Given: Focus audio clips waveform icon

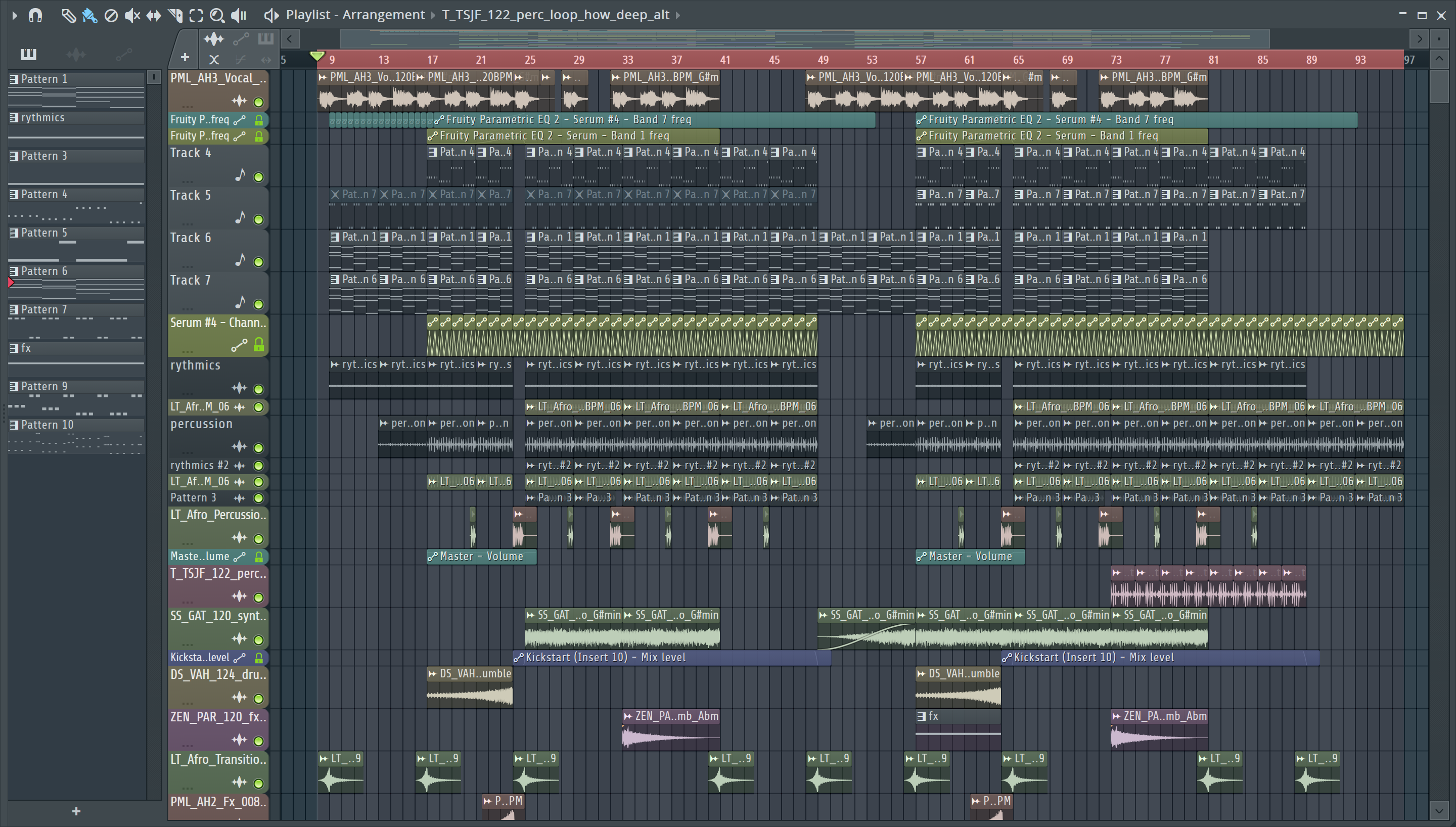Looking at the screenshot, I should (x=214, y=39).
